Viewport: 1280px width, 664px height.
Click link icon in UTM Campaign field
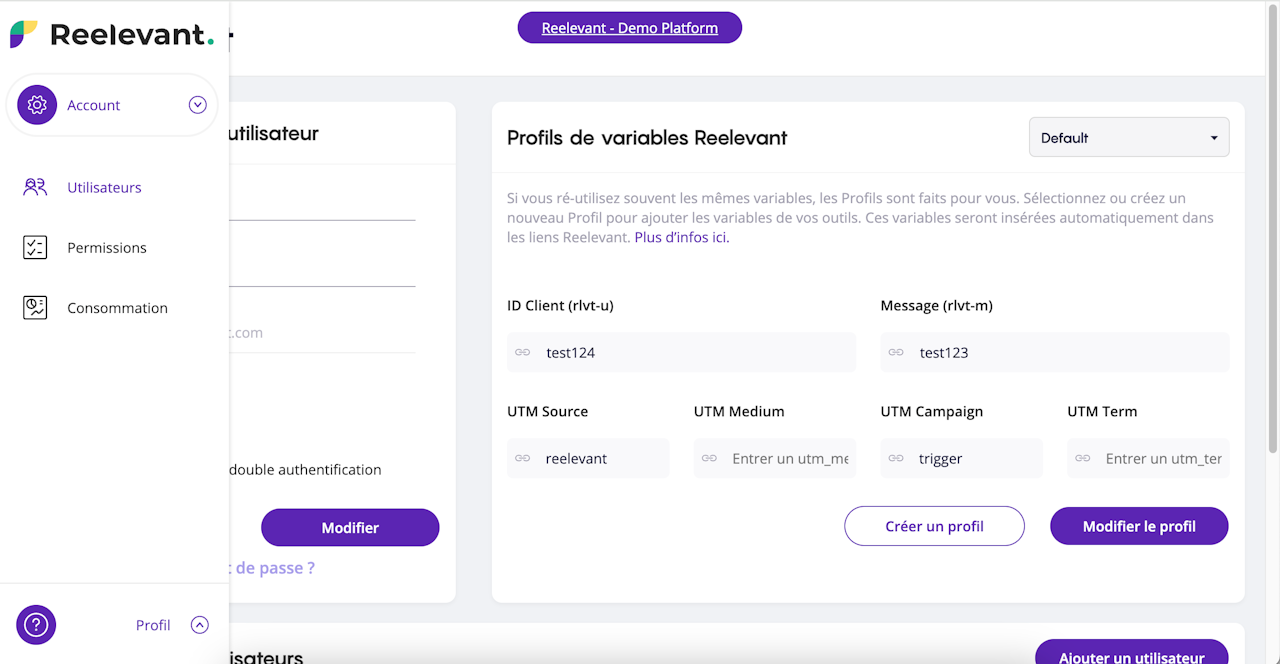click(896, 458)
